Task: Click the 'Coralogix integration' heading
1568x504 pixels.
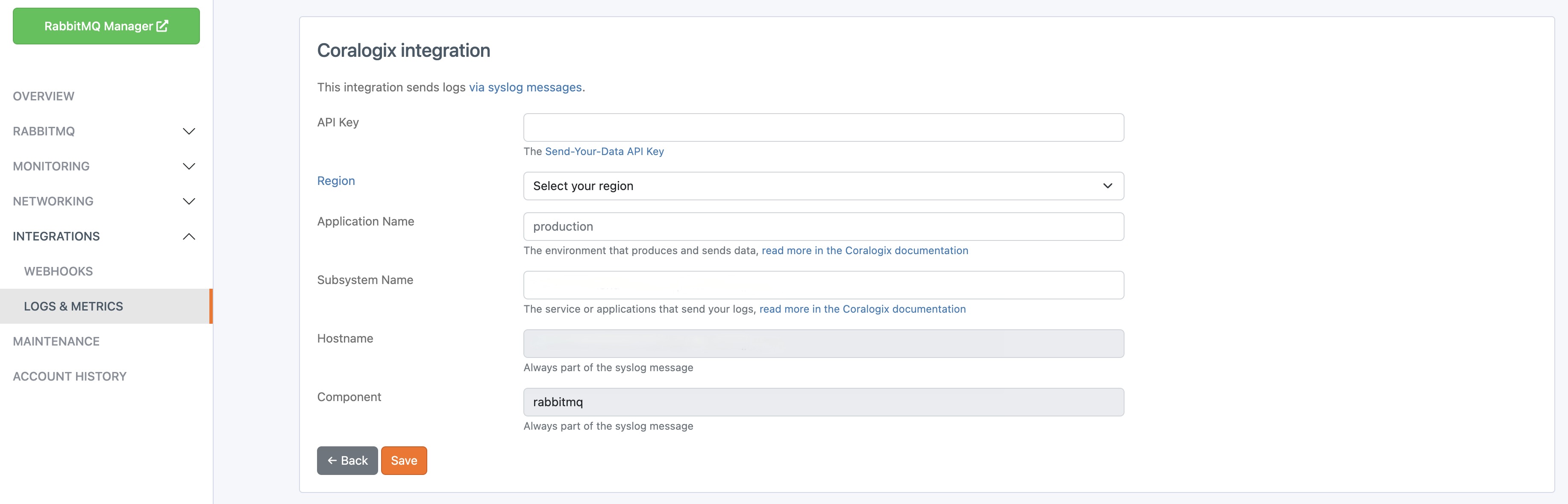Action: (x=404, y=50)
